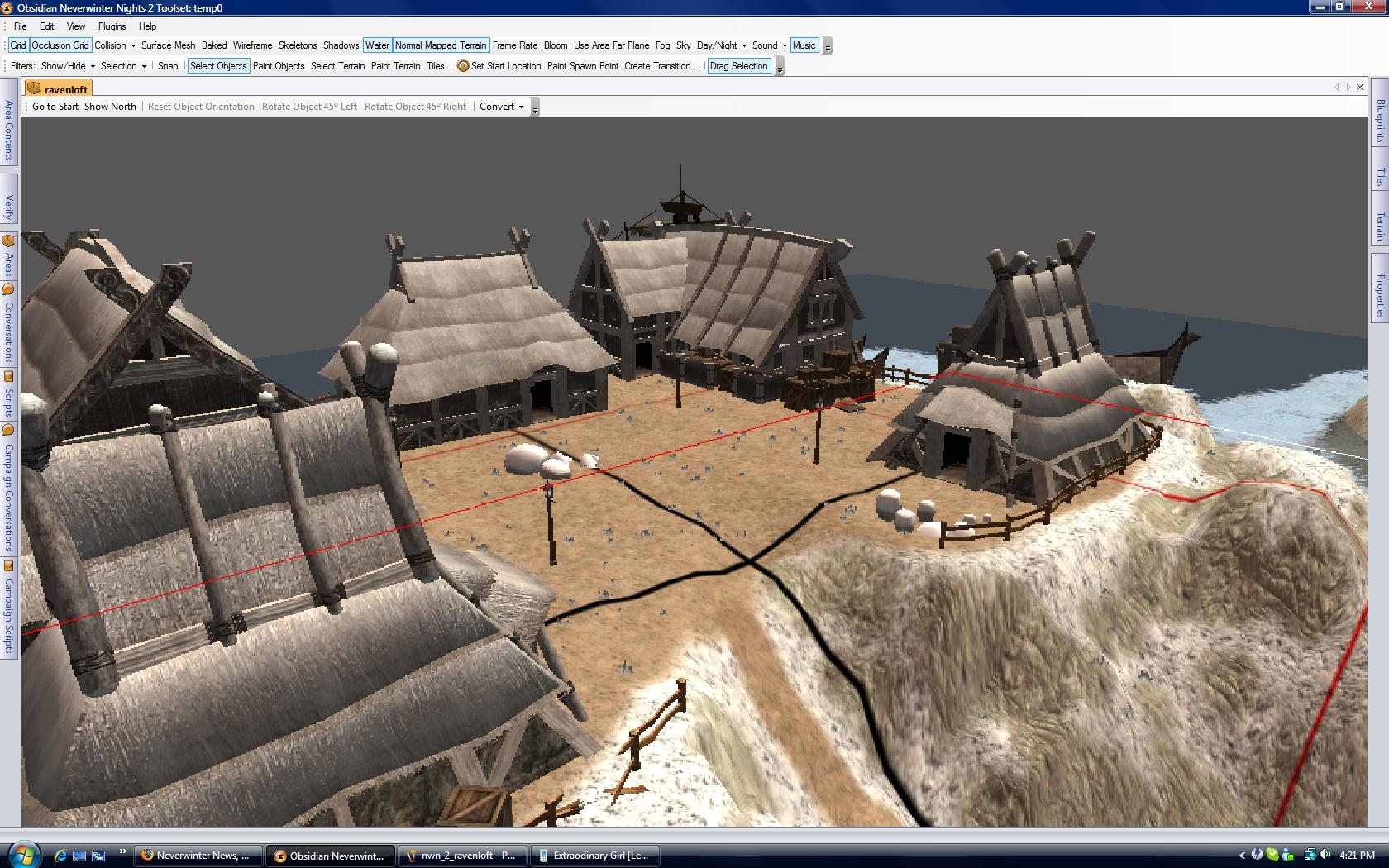1389x868 pixels.
Task: Click the Internet Explorer quick launch icon
Action: point(60,856)
